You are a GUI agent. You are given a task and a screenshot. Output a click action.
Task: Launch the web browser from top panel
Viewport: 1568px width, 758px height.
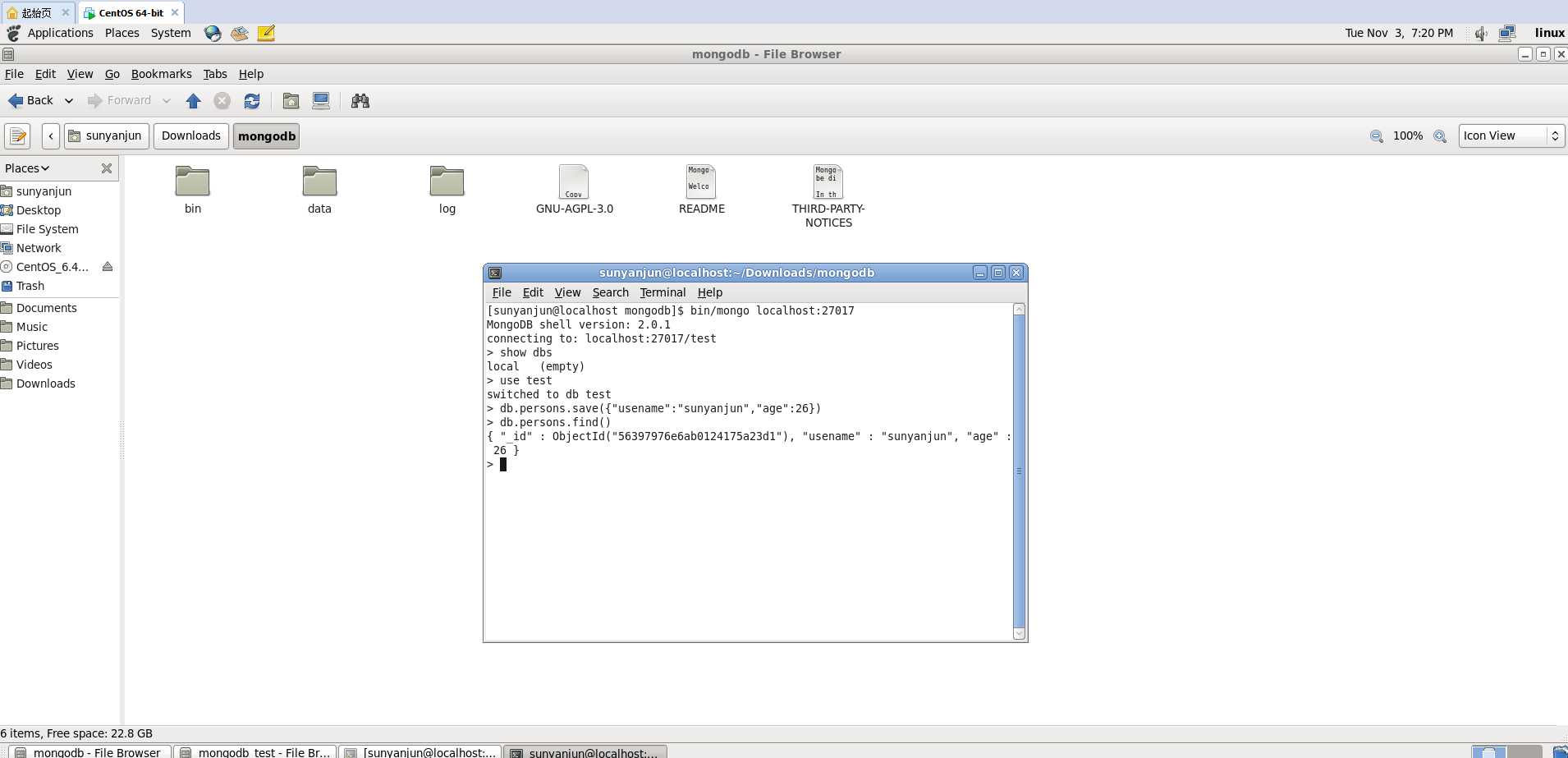213,33
